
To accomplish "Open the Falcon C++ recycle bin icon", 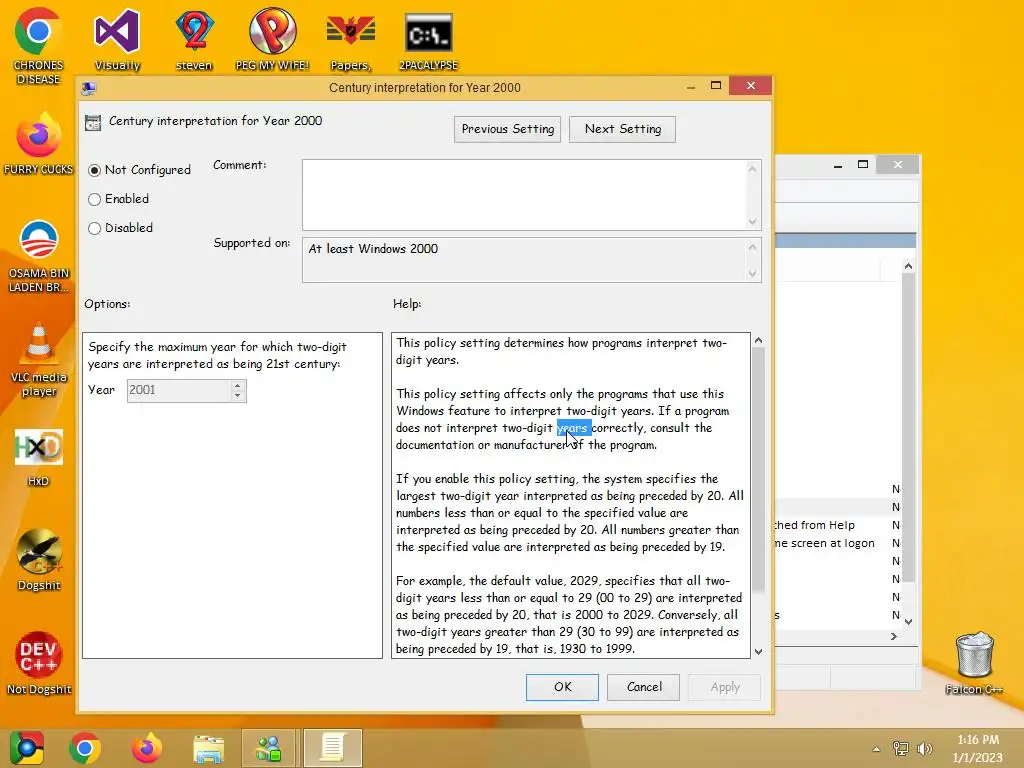I will (x=974, y=664).
